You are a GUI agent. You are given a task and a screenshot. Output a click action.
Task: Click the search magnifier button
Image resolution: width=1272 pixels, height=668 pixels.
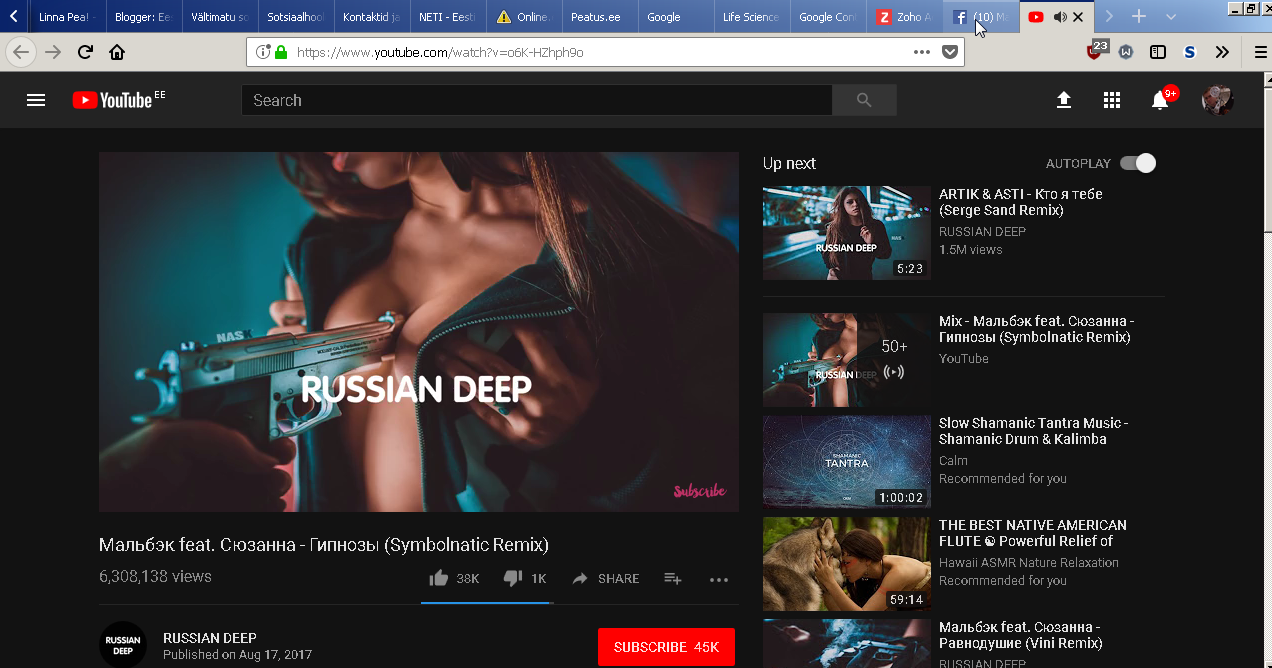(864, 100)
